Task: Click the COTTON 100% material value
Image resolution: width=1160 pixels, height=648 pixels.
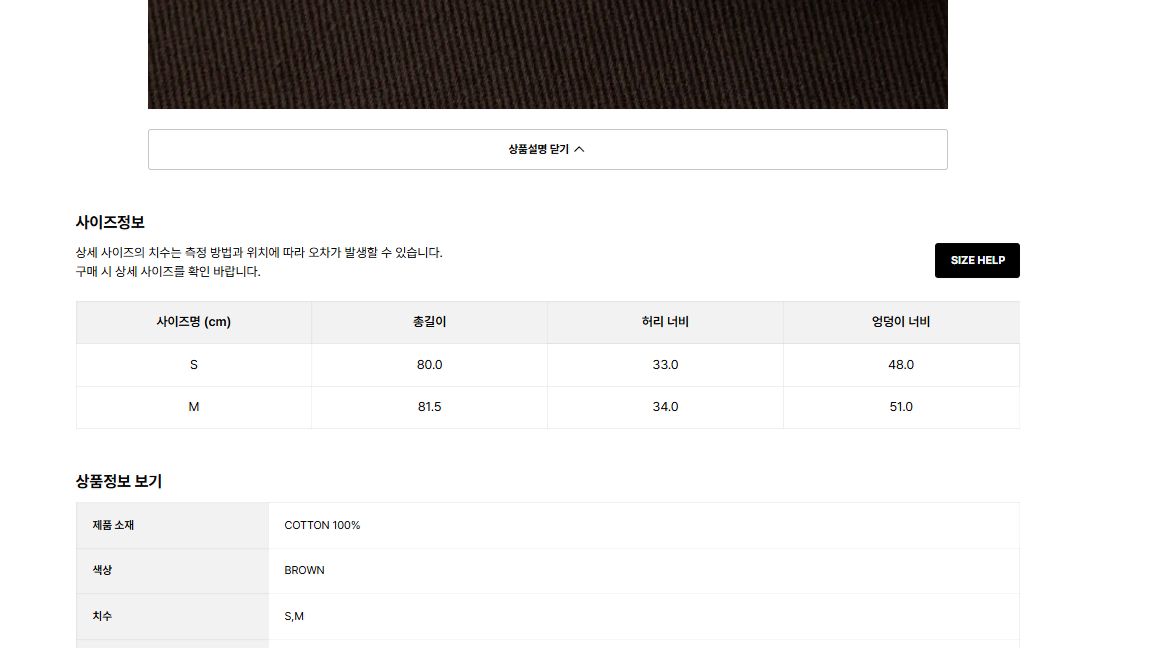Action: pyautogui.click(x=322, y=525)
